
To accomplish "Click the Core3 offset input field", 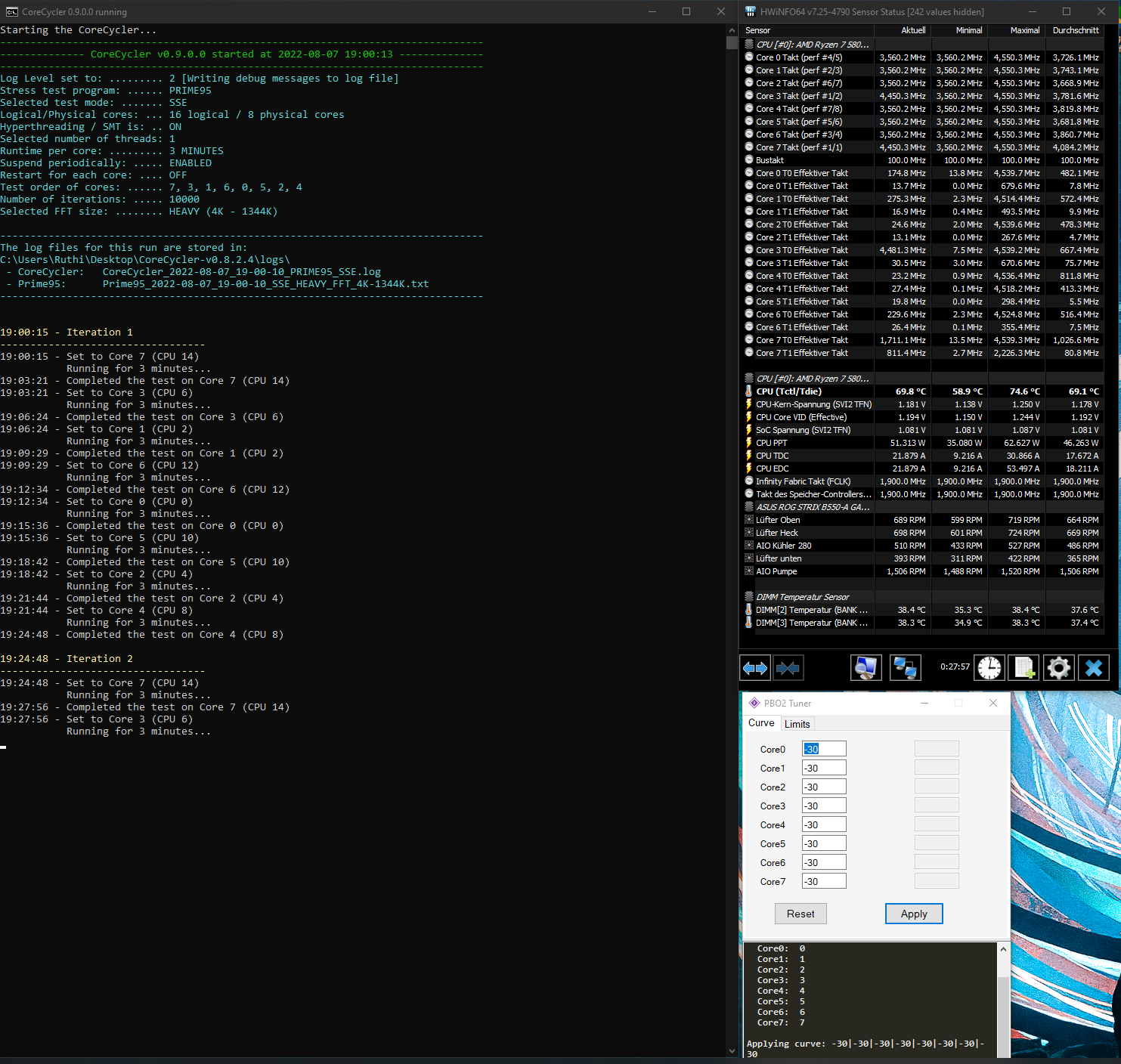I will click(x=824, y=806).
